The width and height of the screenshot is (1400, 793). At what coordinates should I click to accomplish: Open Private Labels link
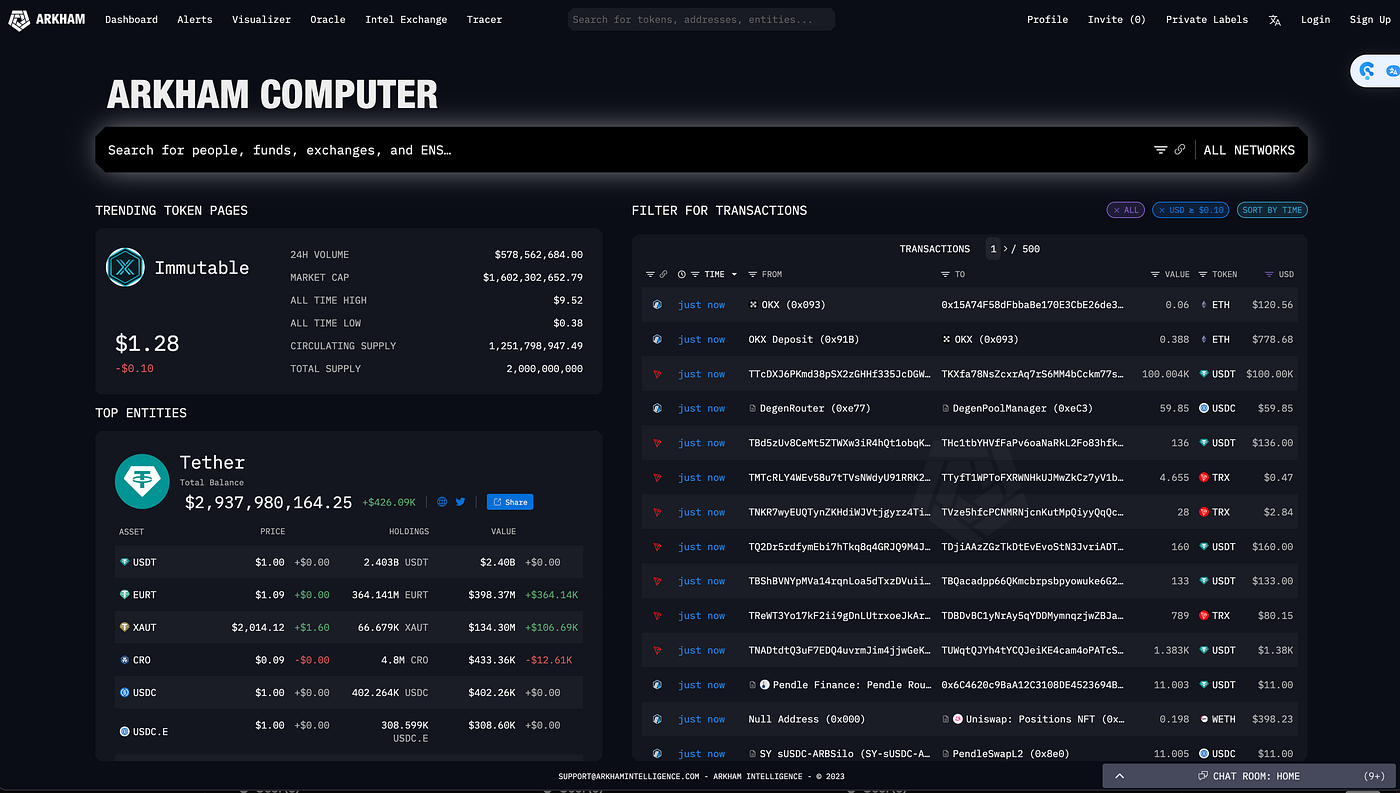click(x=1207, y=20)
